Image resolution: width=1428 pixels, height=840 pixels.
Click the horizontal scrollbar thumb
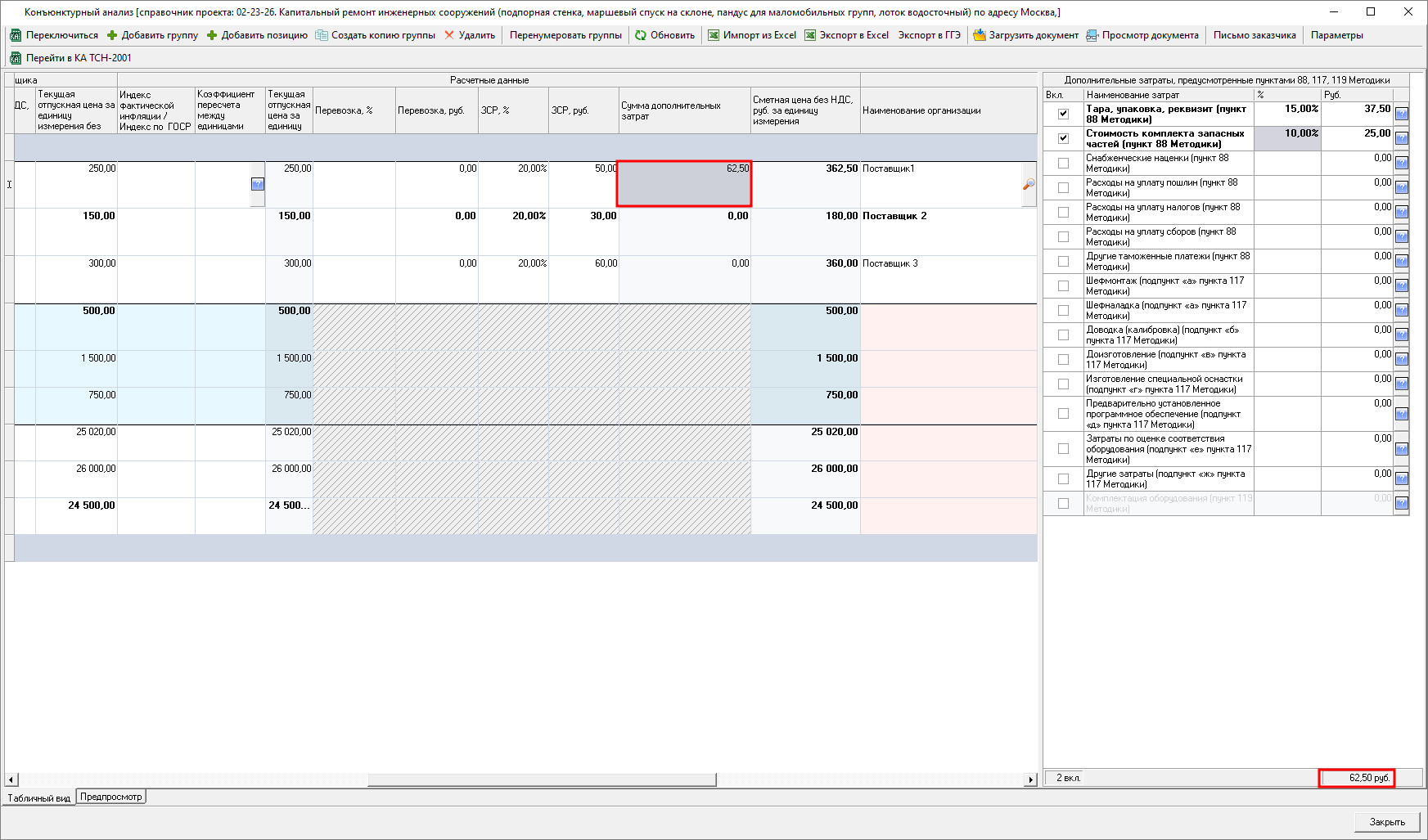[x=541, y=779]
